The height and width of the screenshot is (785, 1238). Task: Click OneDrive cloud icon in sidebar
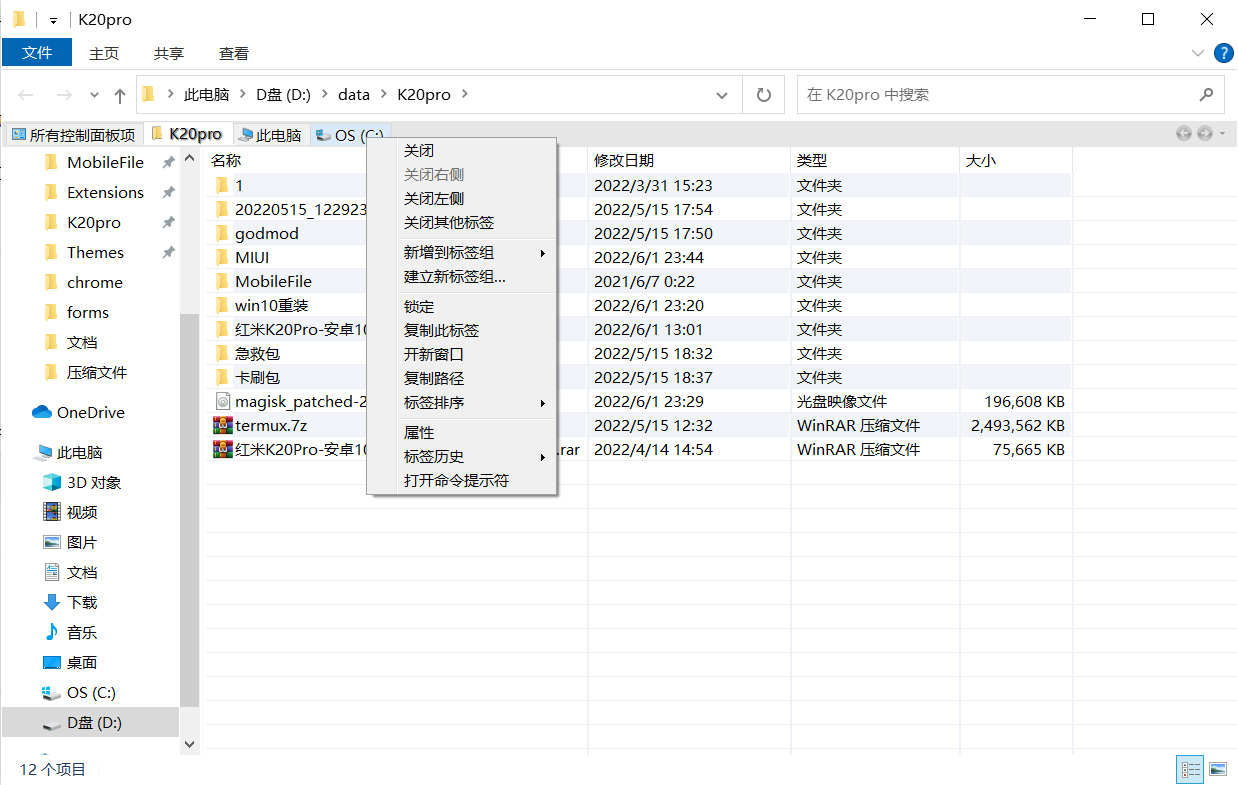coord(42,412)
